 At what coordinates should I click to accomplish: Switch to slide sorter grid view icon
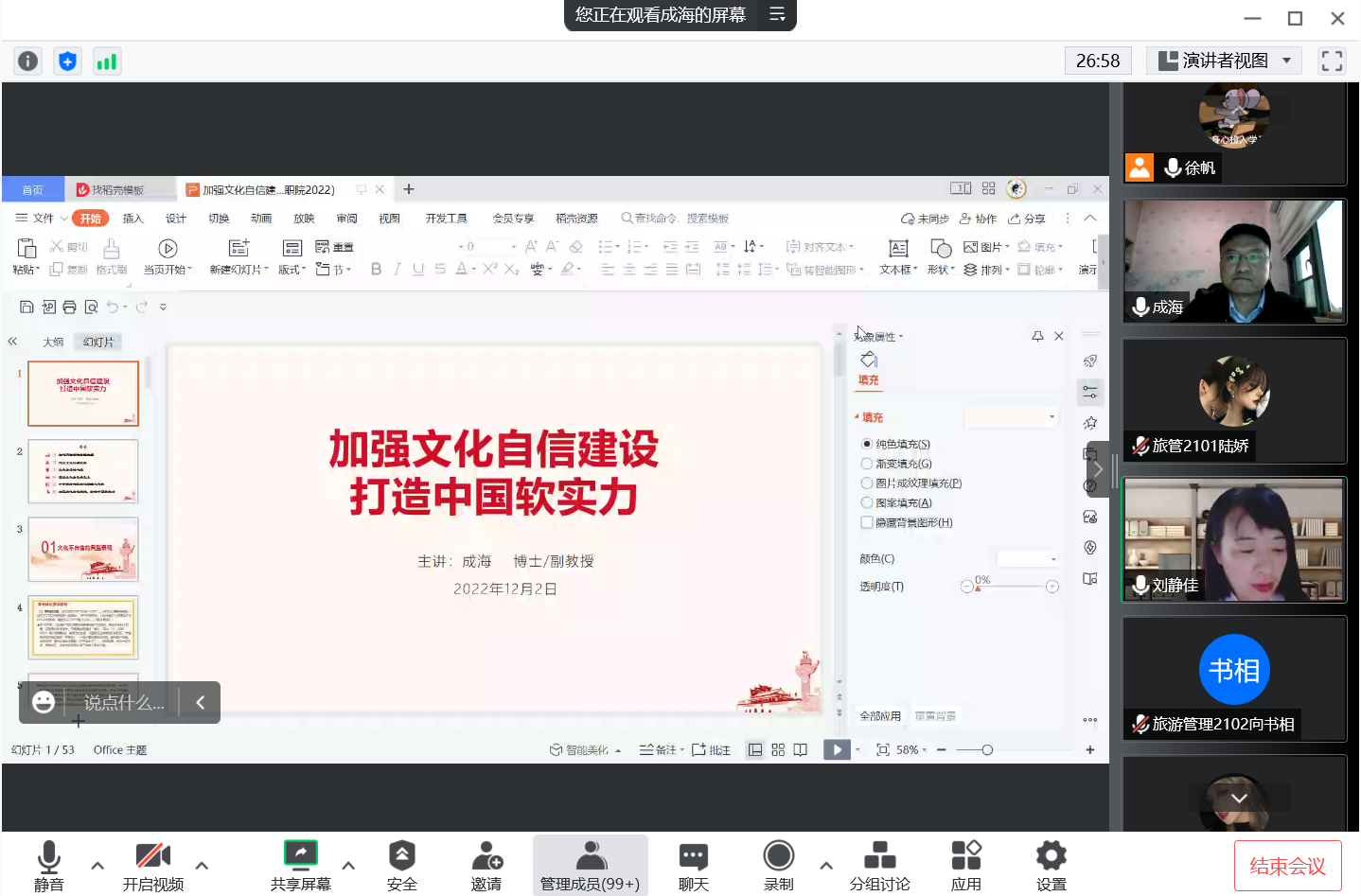click(x=778, y=749)
